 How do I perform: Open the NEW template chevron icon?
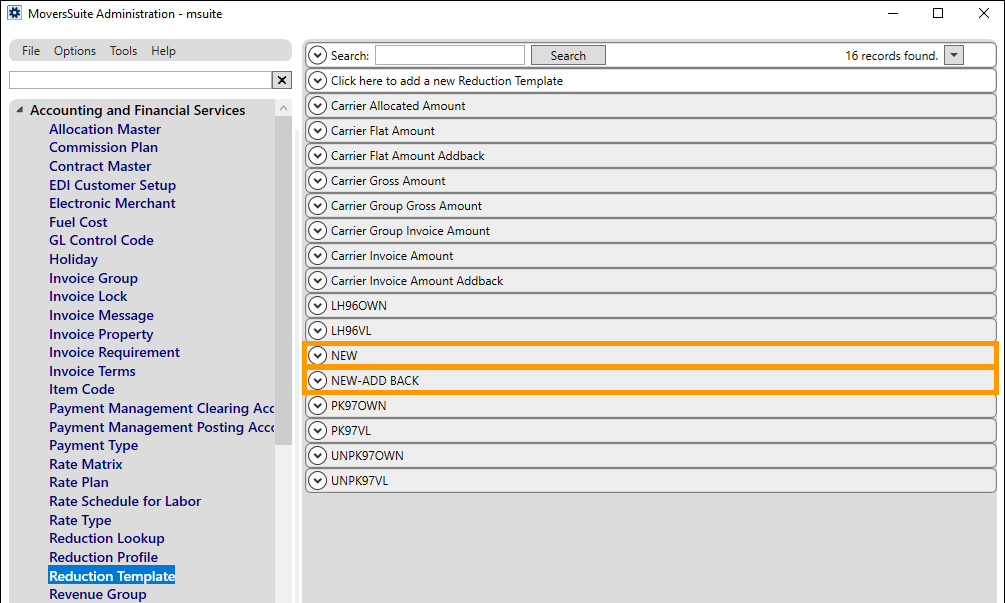[x=318, y=355]
